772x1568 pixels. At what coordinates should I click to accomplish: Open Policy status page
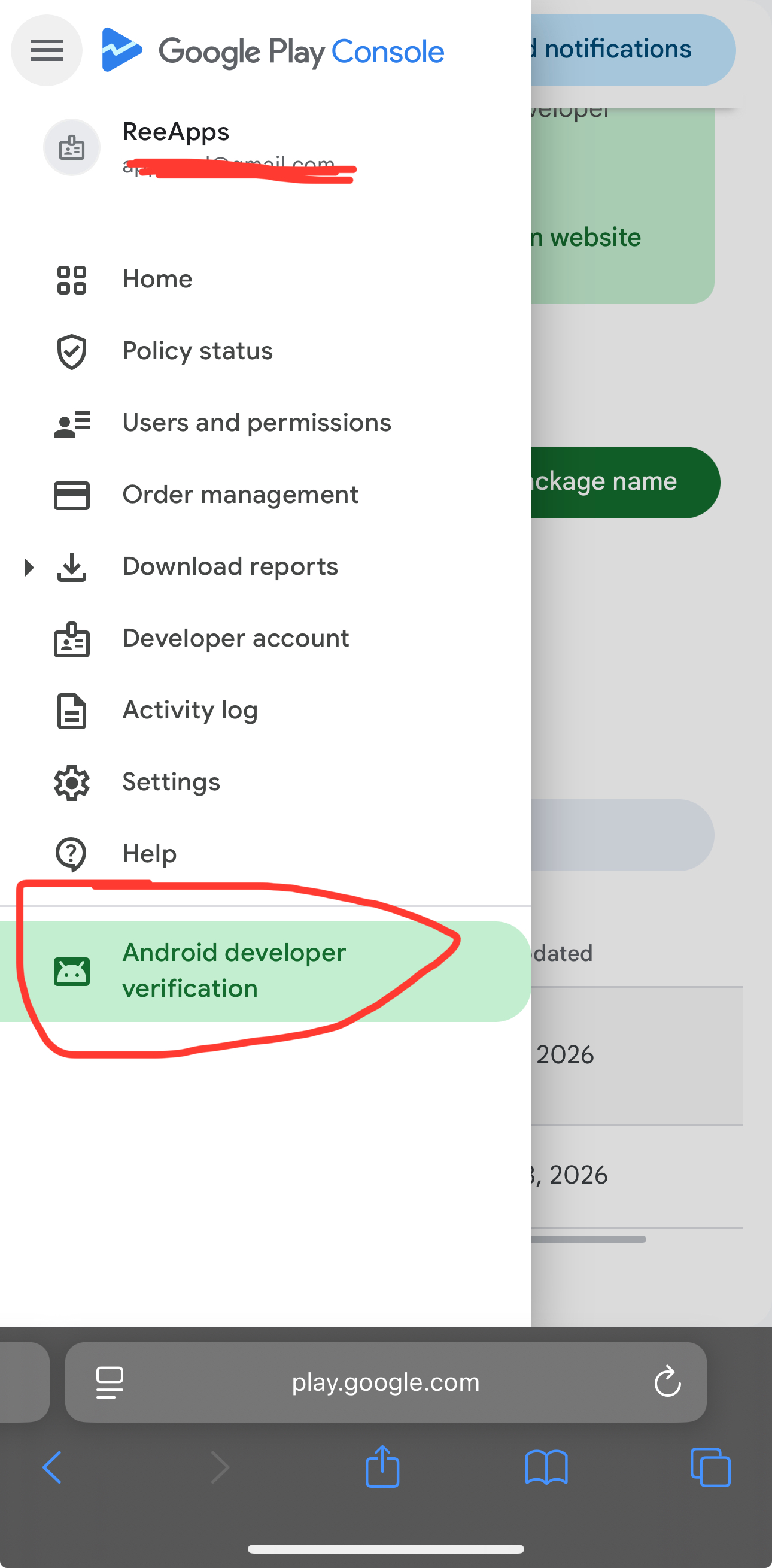tap(266, 351)
